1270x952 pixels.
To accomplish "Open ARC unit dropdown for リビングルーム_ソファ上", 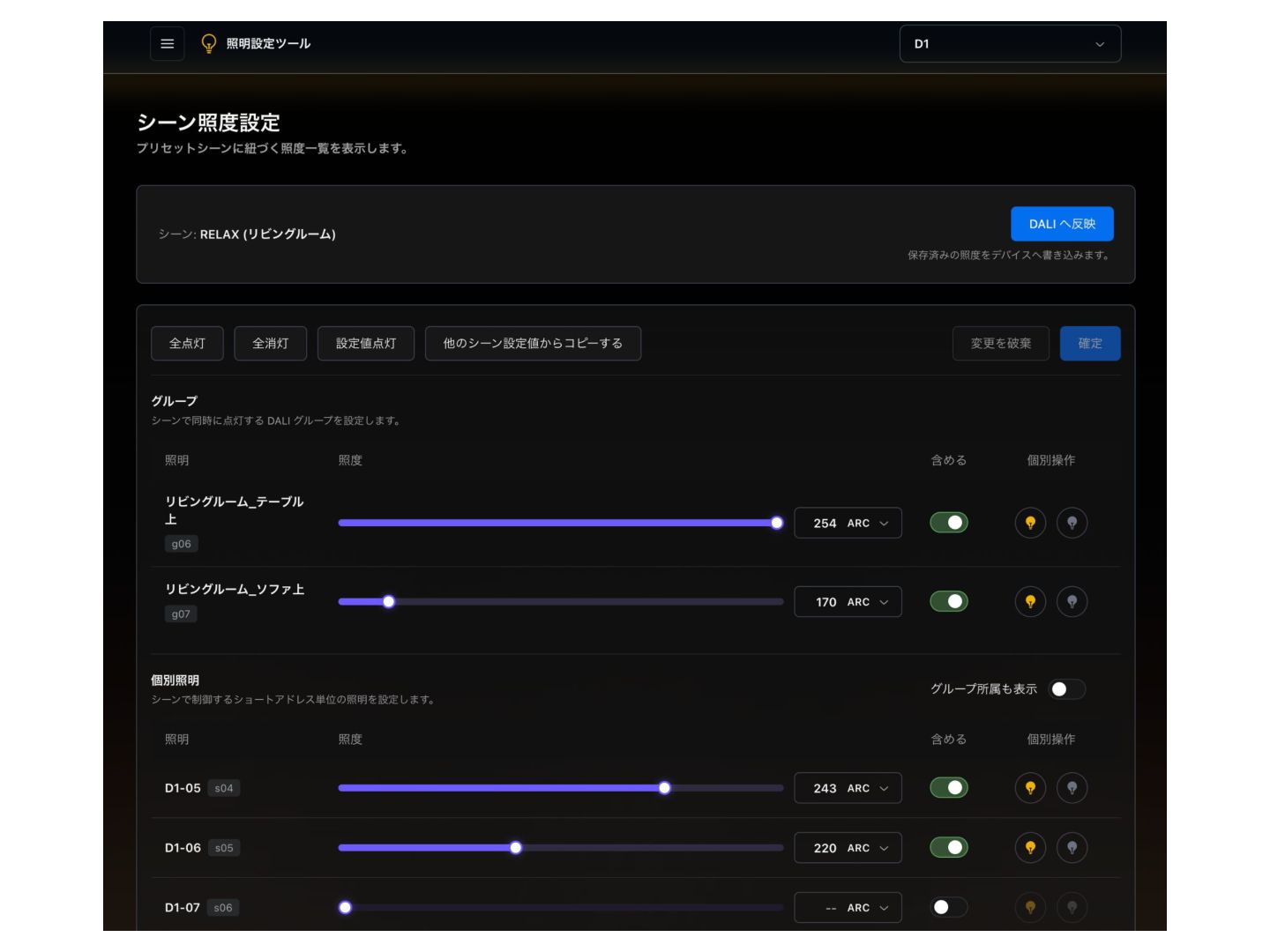I will (x=868, y=602).
